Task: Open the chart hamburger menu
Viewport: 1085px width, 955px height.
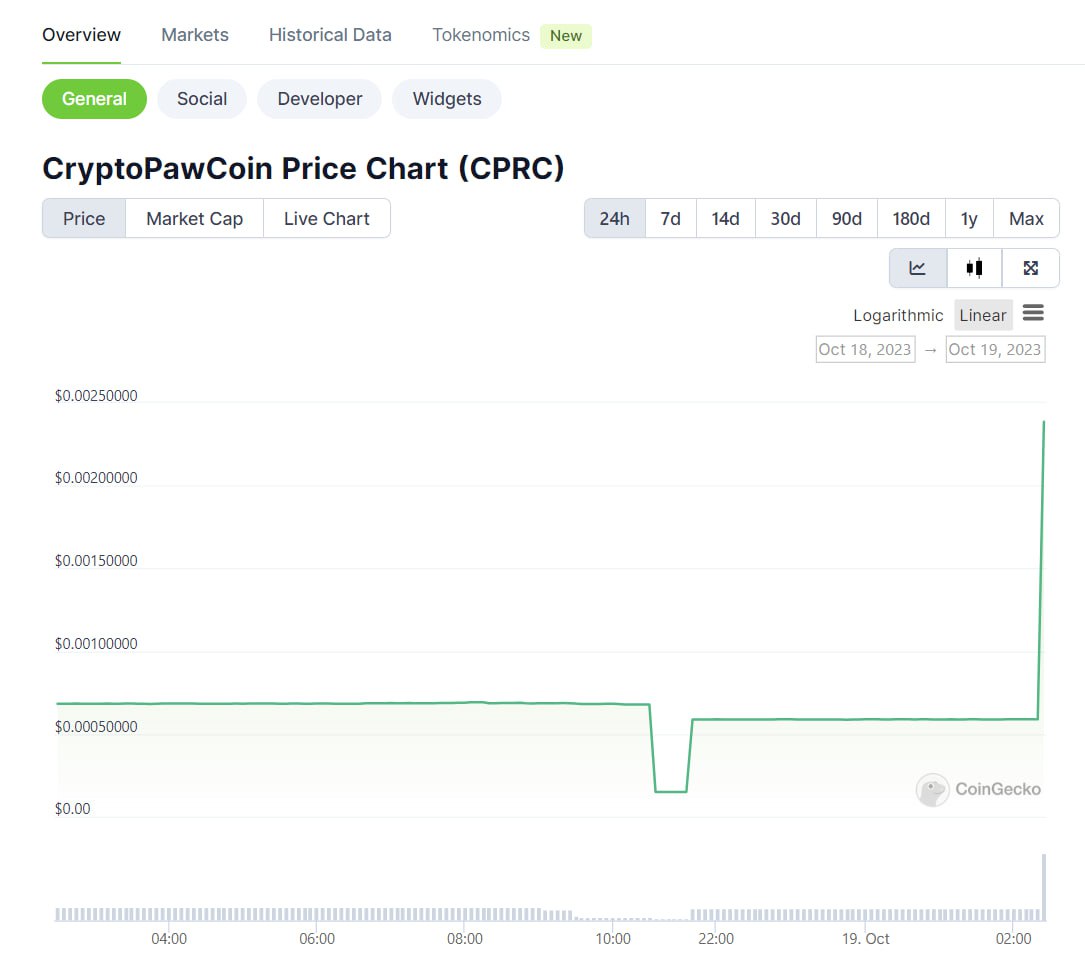Action: pos(1033,313)
